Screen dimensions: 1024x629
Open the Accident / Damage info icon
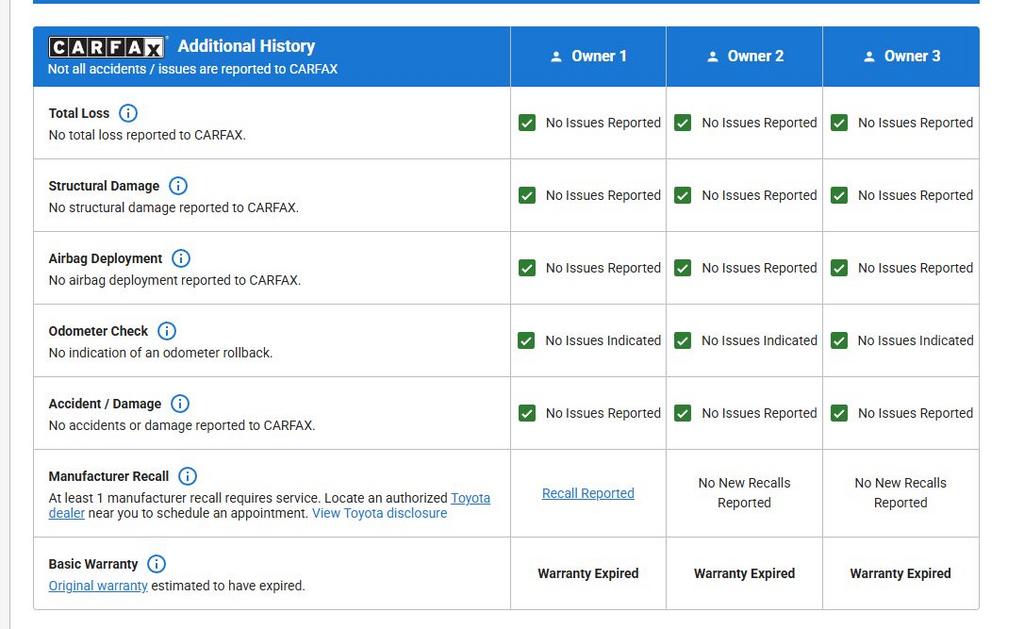pyautogui.click(x=180, y=404)
